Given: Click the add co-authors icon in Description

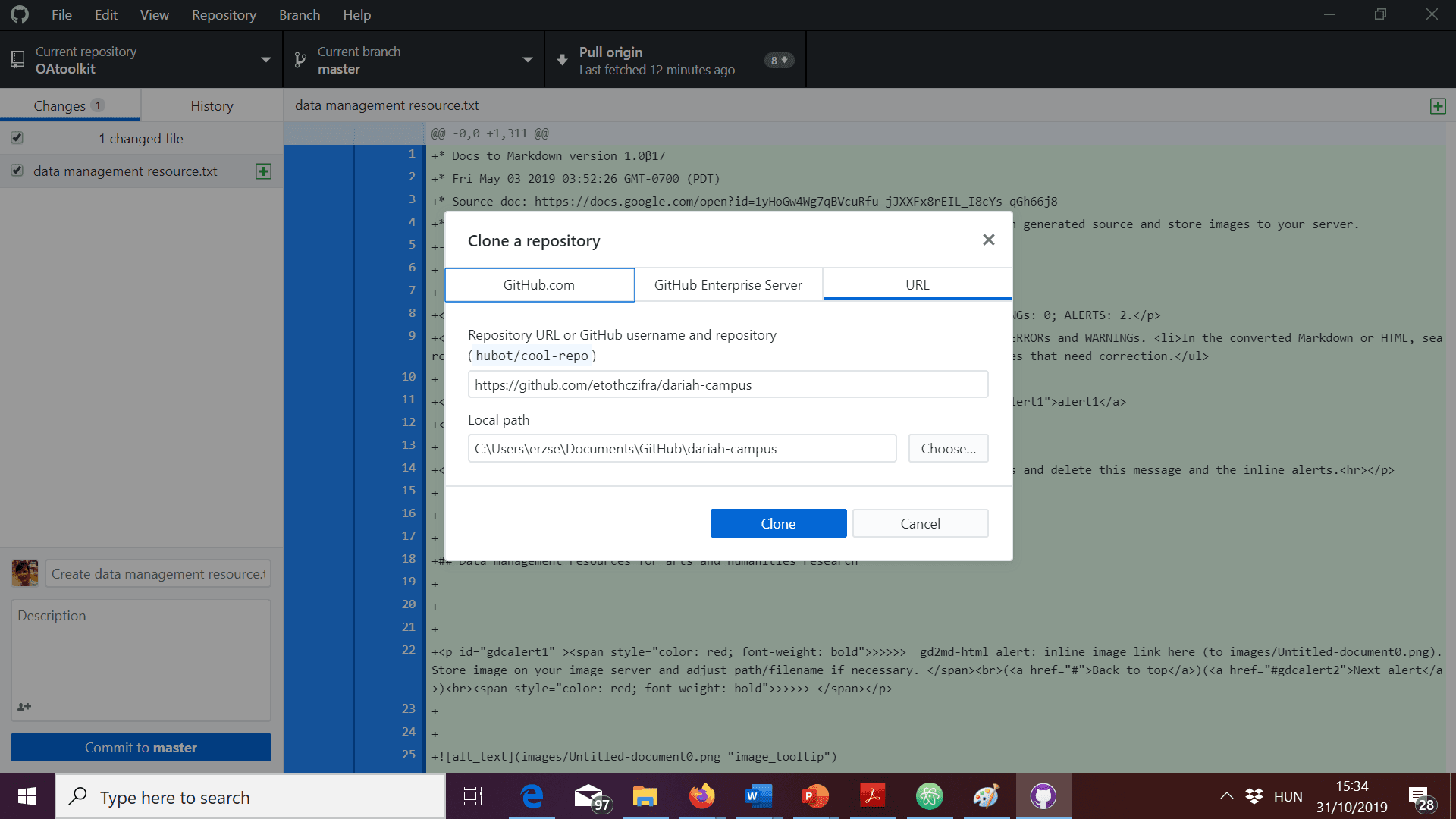Looking at the screenshot, I should click(24, 706).
